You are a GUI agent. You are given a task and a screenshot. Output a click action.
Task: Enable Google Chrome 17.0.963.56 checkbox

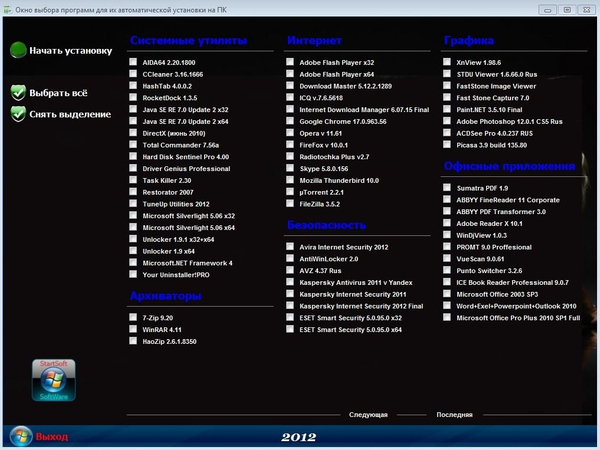(x=290, y=121)
